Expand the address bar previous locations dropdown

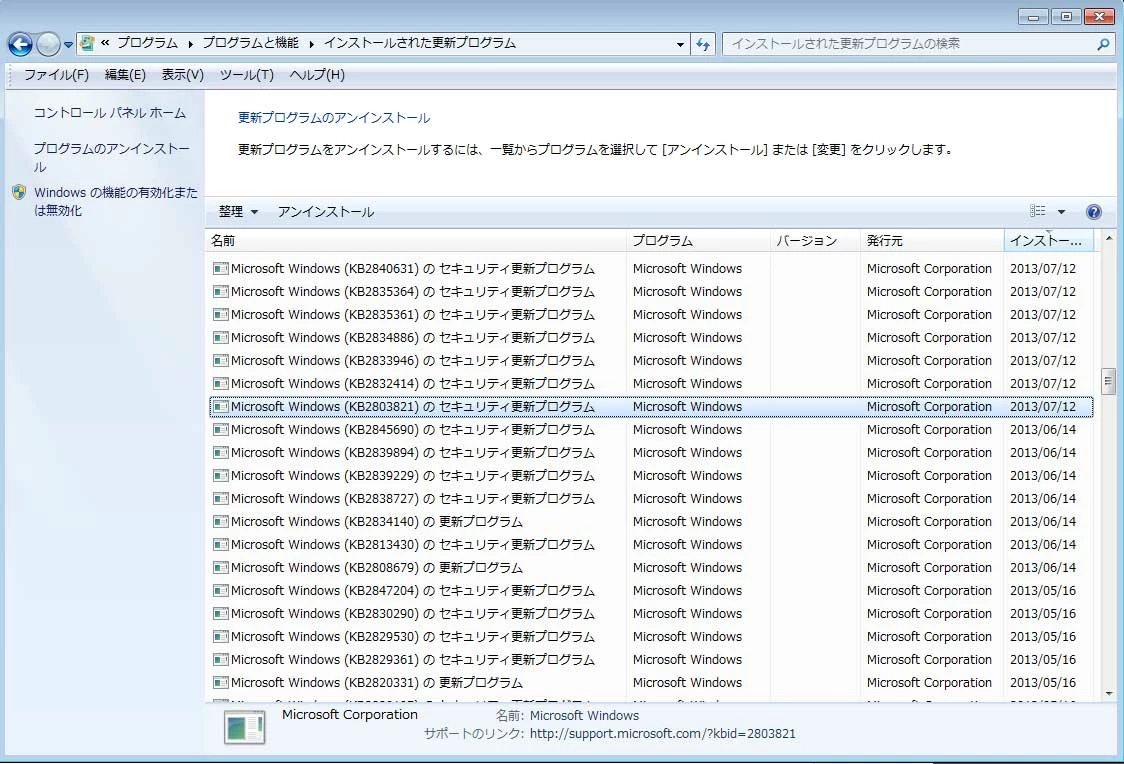[x=680, y=44]
